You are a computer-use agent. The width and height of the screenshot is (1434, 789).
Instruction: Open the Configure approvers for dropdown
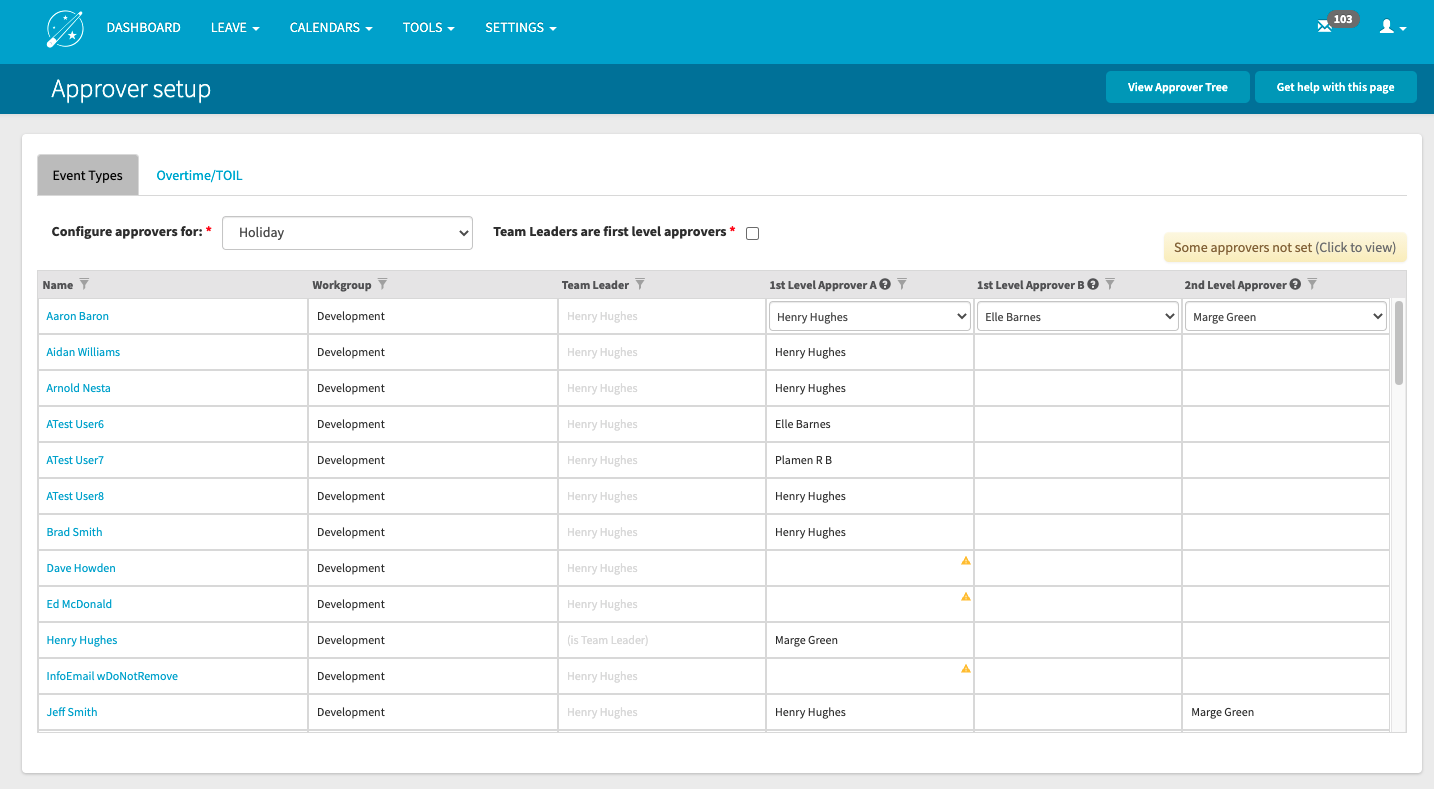pos(347,232)
